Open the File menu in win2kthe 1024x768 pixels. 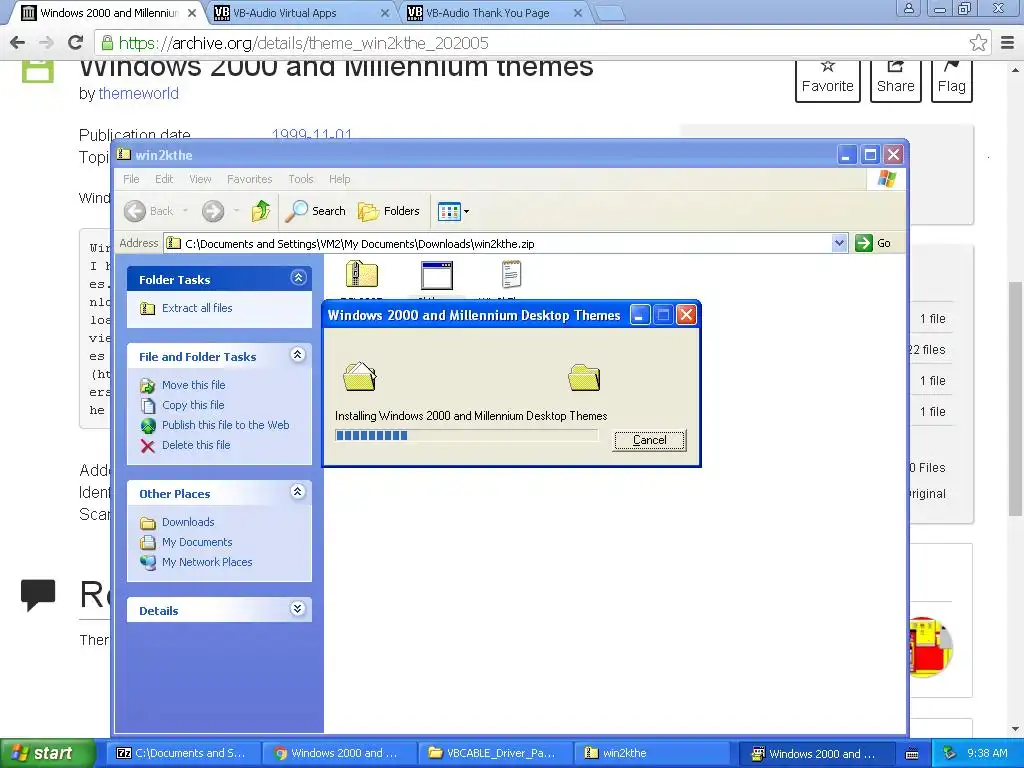tap(131, 179)
